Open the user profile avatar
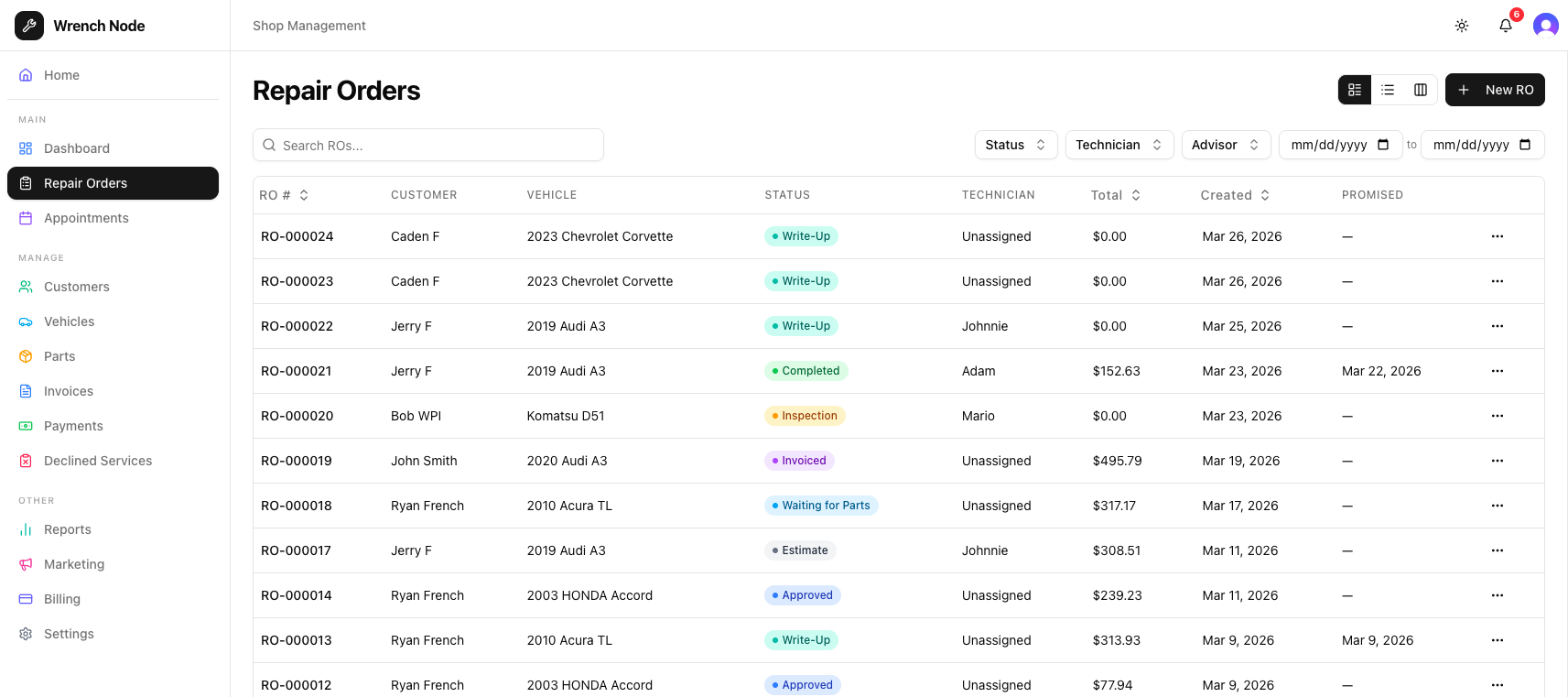The height and width of the screenshot is (697, 1568). pyautogui.click(x=1546, y=26)
